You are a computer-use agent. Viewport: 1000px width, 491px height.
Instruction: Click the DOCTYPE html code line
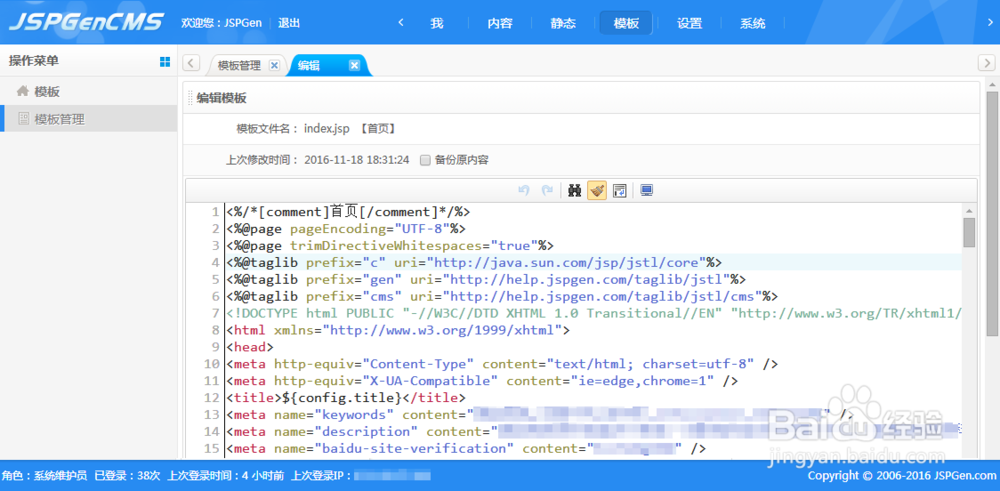(594, 313)
